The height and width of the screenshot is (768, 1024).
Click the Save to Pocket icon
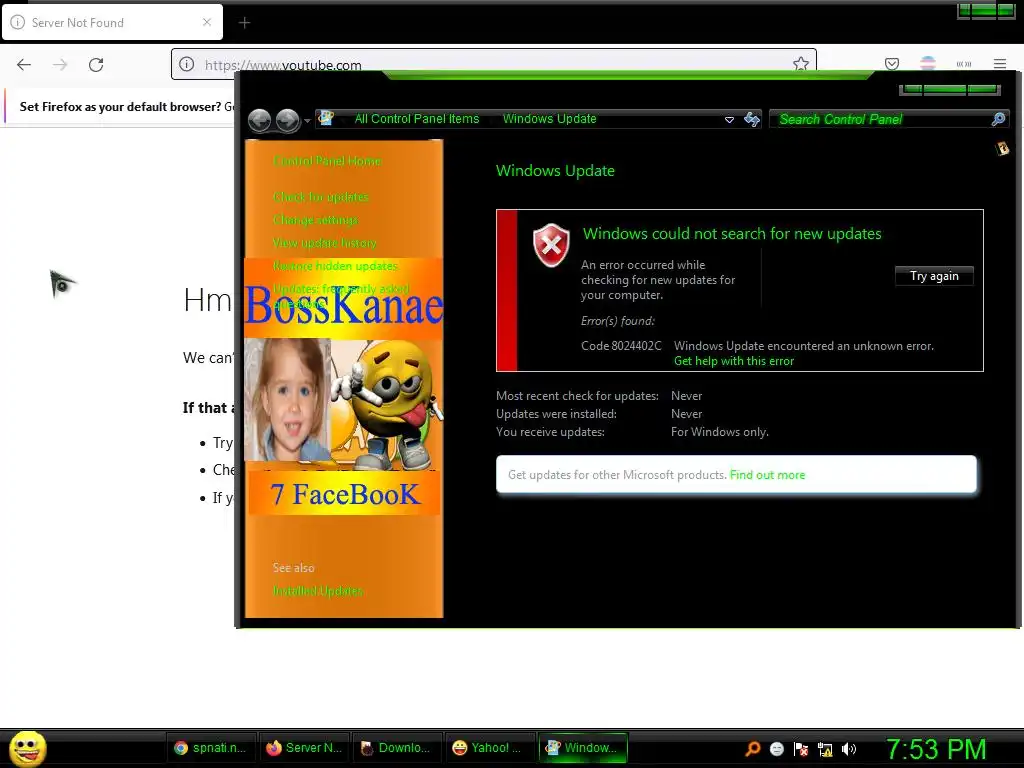click(x=891, y=63)
